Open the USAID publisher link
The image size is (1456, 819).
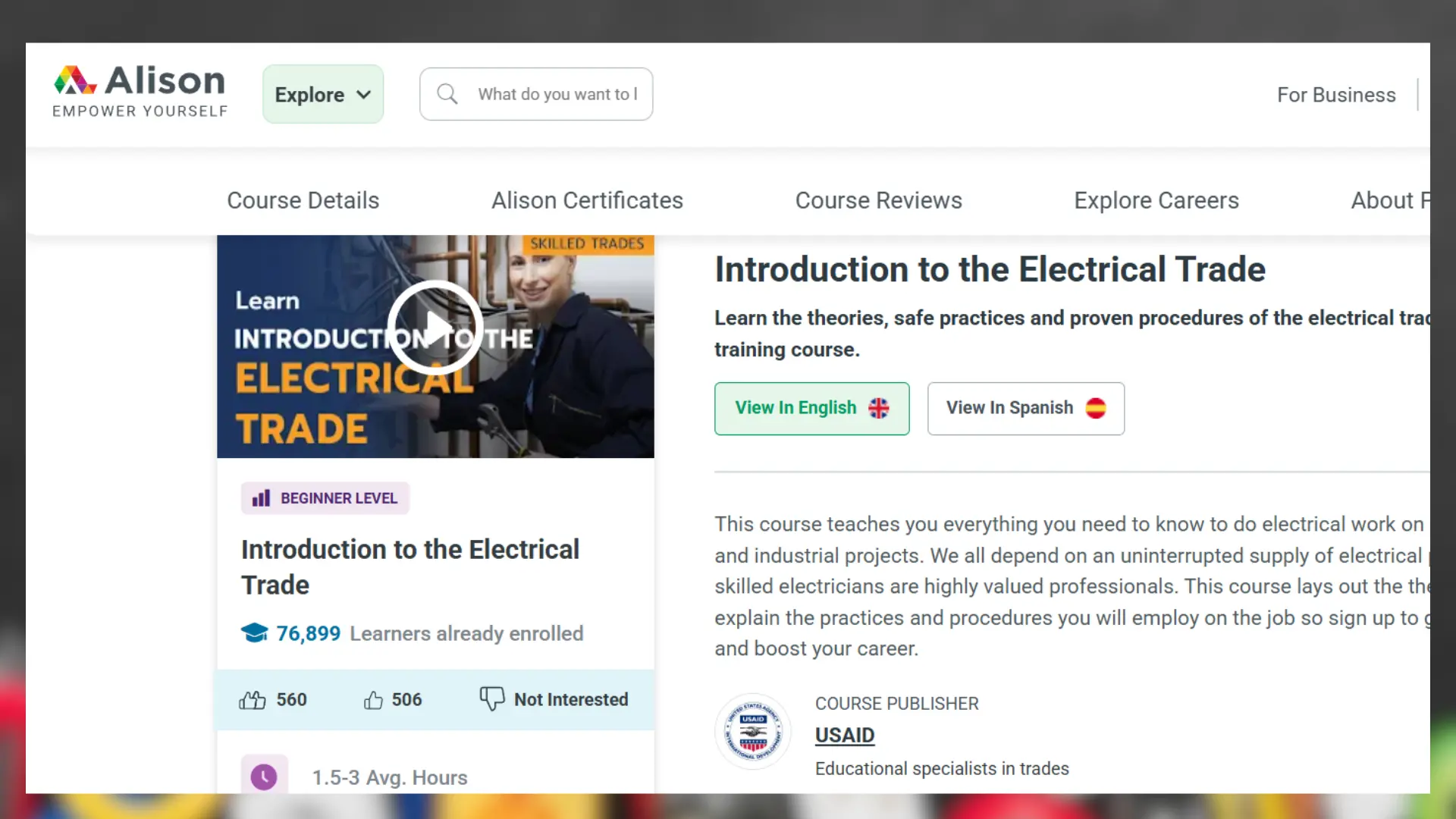click(845, 735)
